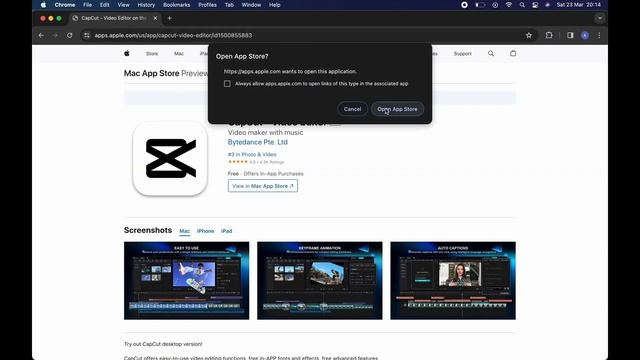Open Spotlight search in menu bar

tap(522, 5)
